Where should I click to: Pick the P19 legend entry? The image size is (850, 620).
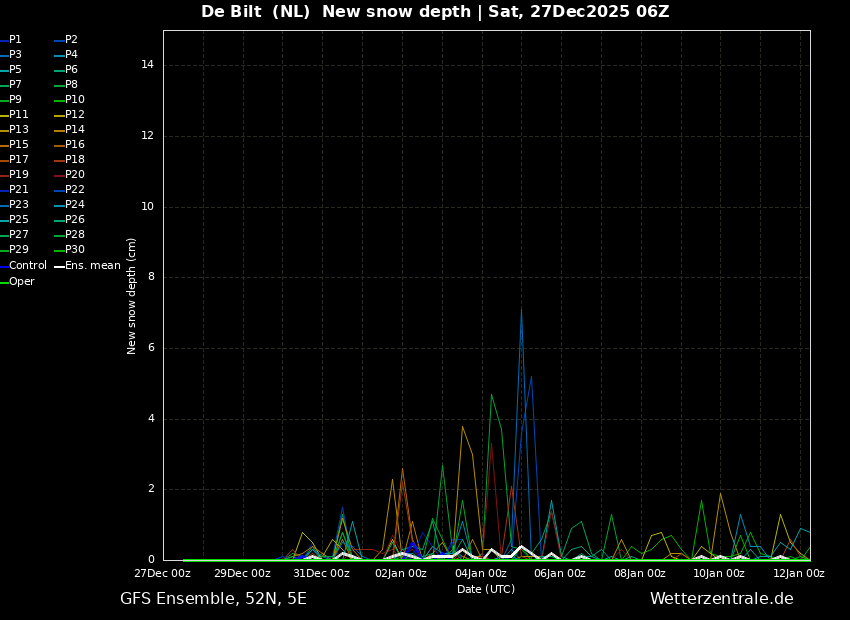[14, 175]
